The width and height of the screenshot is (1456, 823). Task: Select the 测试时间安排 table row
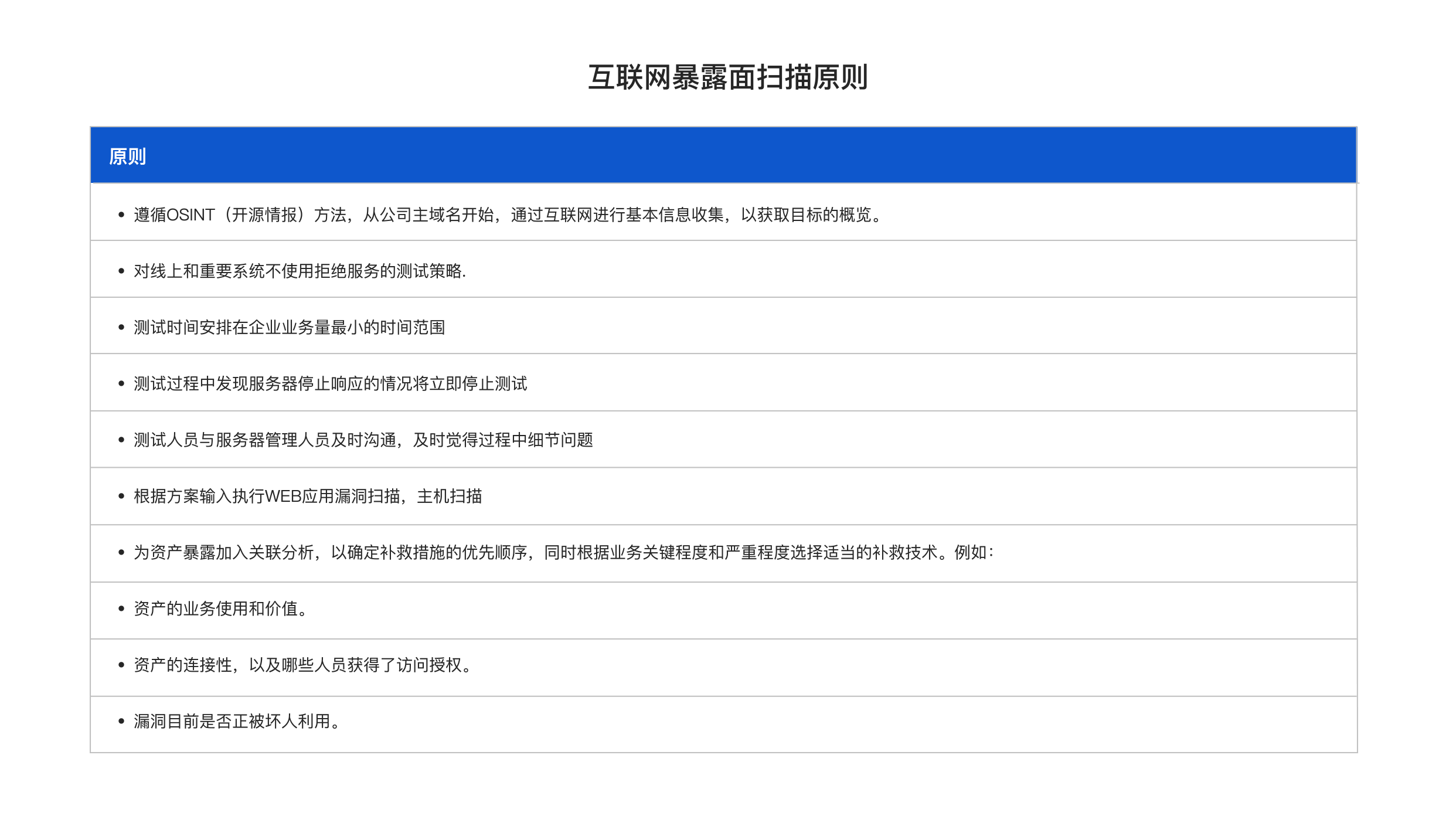tap(289, 328)
